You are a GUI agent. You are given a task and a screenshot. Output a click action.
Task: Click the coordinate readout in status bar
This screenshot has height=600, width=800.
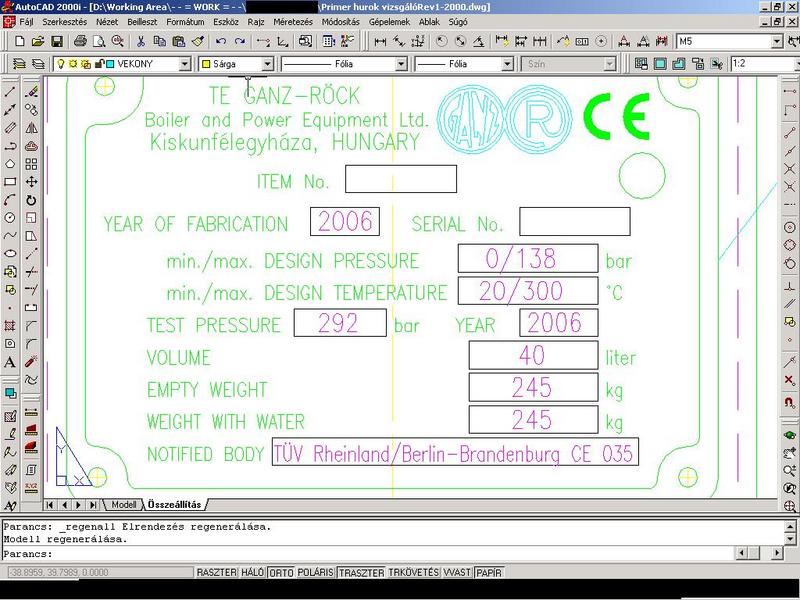(x=99, y=572)
